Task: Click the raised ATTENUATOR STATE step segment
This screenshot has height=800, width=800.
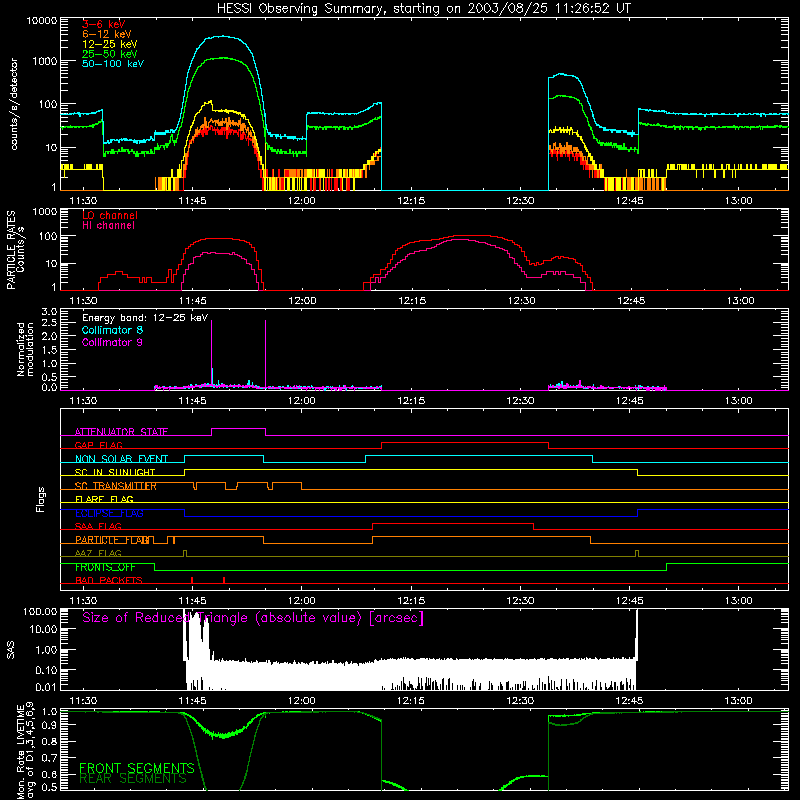Action: click(238, 429)
